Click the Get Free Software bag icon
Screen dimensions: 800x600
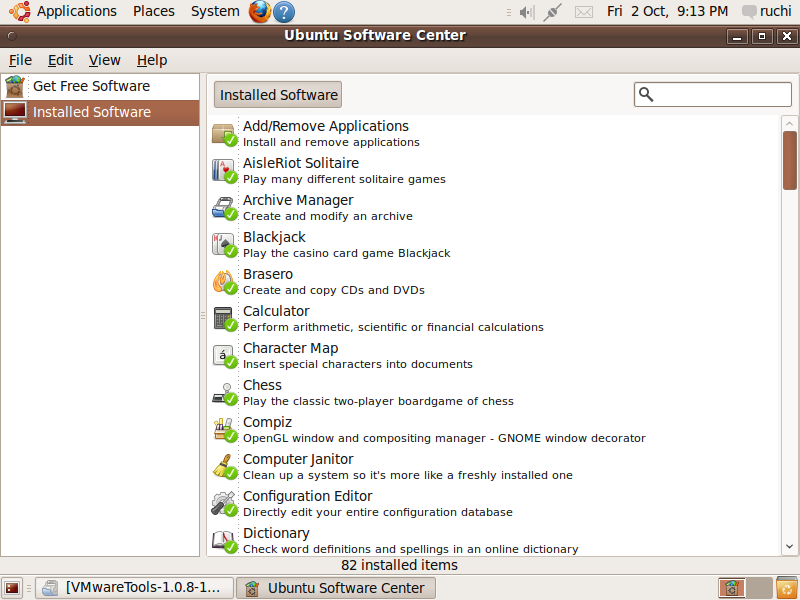tap(15, 86)
